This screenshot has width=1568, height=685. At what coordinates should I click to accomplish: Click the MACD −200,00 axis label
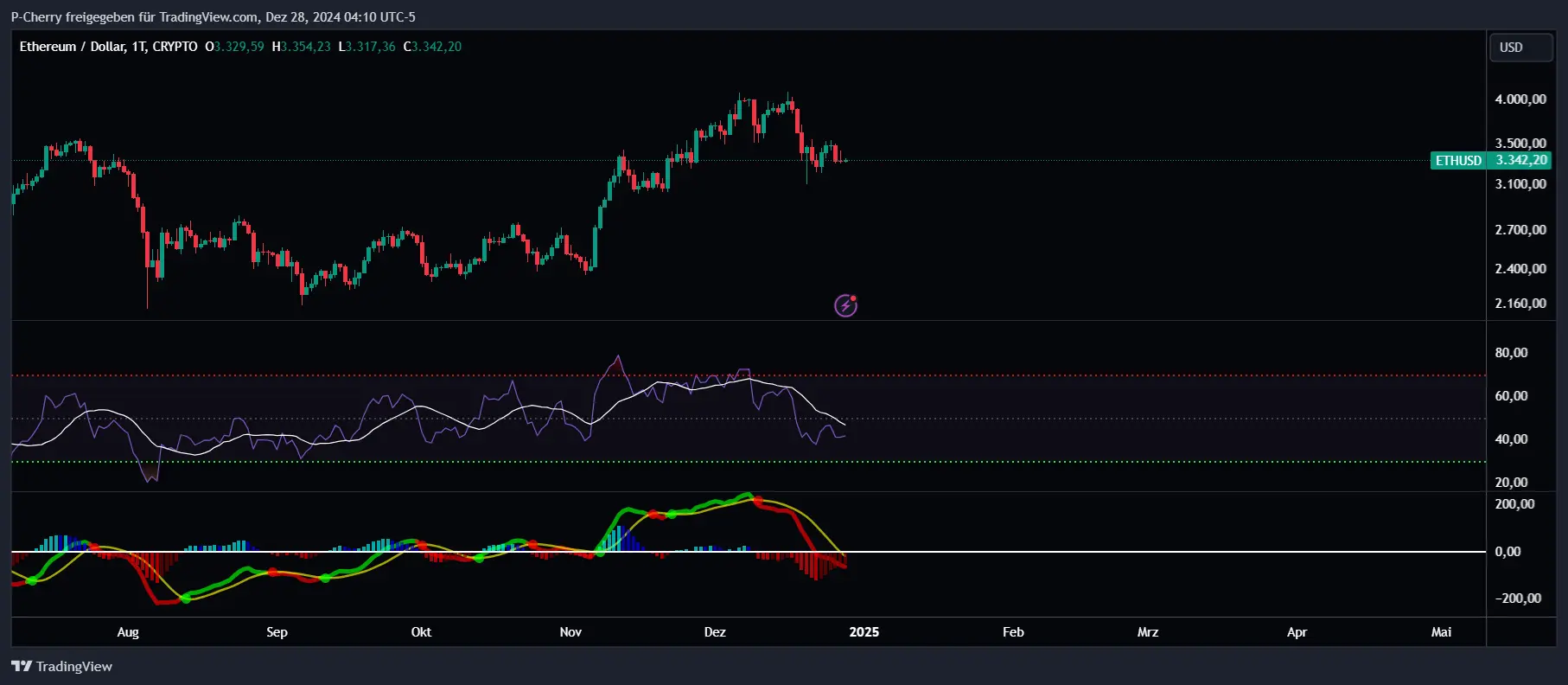pos(1518,599)
